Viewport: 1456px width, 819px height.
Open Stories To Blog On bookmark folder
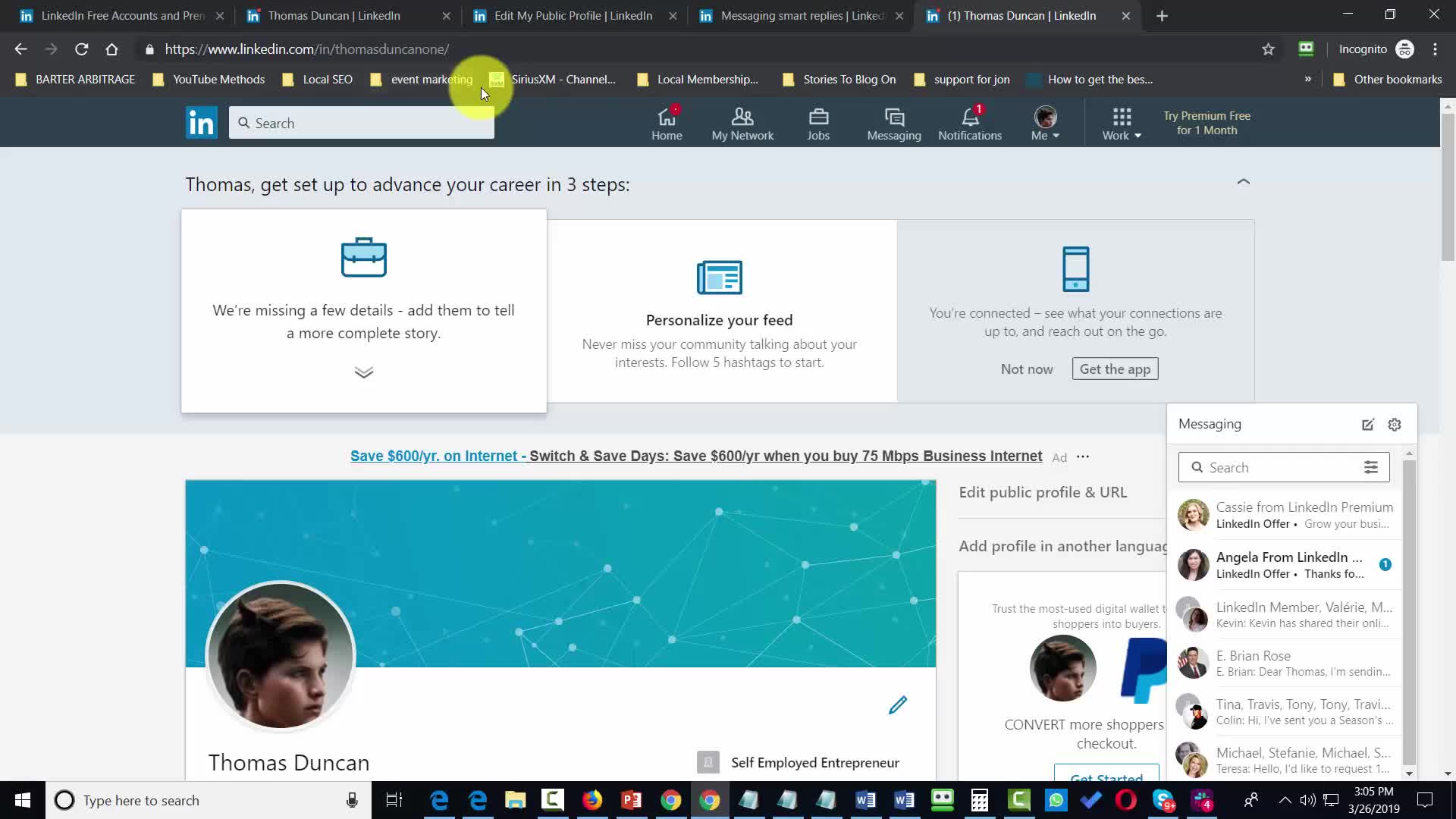click(839, 79)
